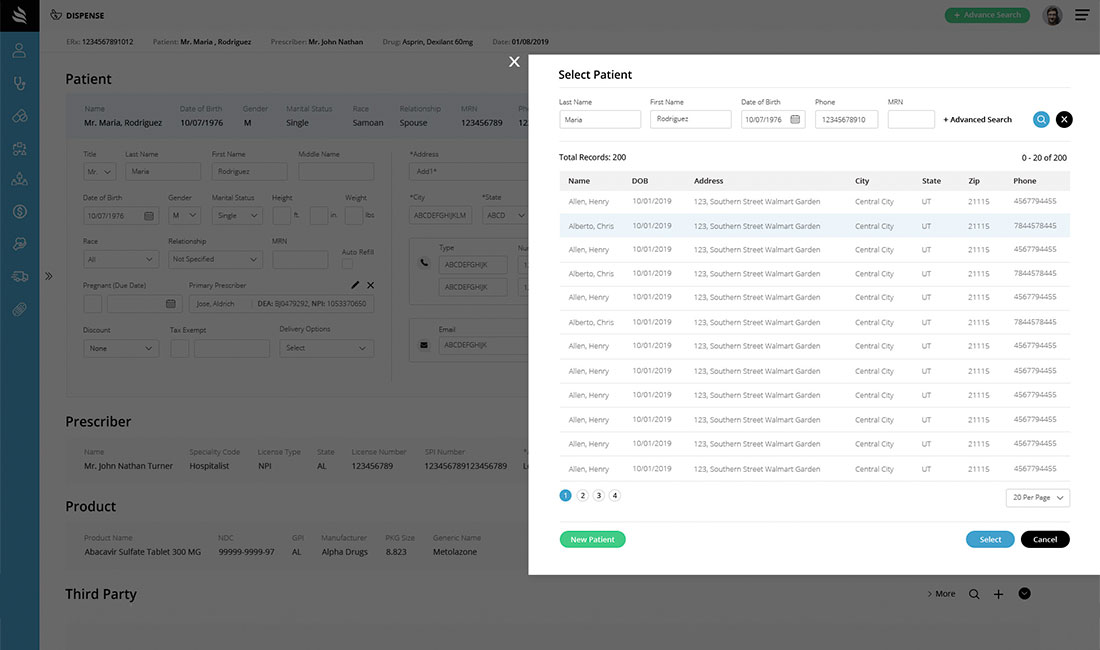Sort results by Address column header
This screenshot has width=1100, height=650.
click(709, 181)
